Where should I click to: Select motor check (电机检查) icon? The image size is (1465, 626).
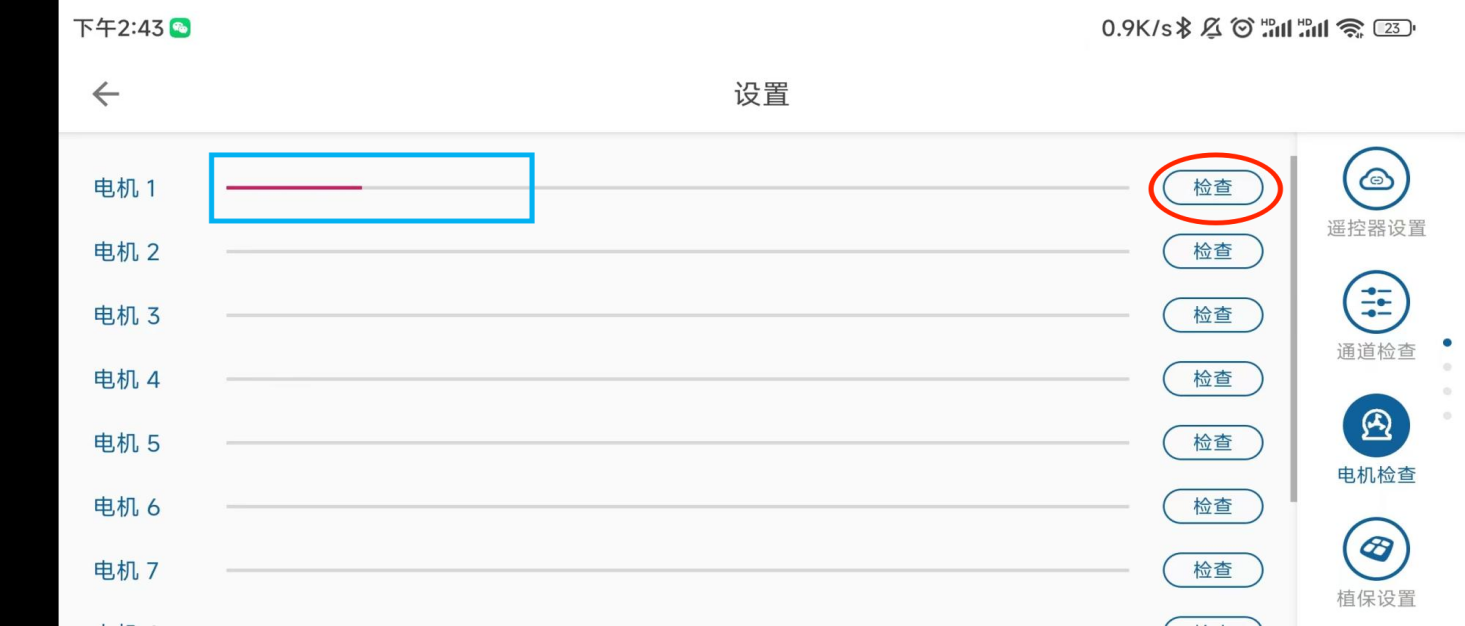[1376, 427]
